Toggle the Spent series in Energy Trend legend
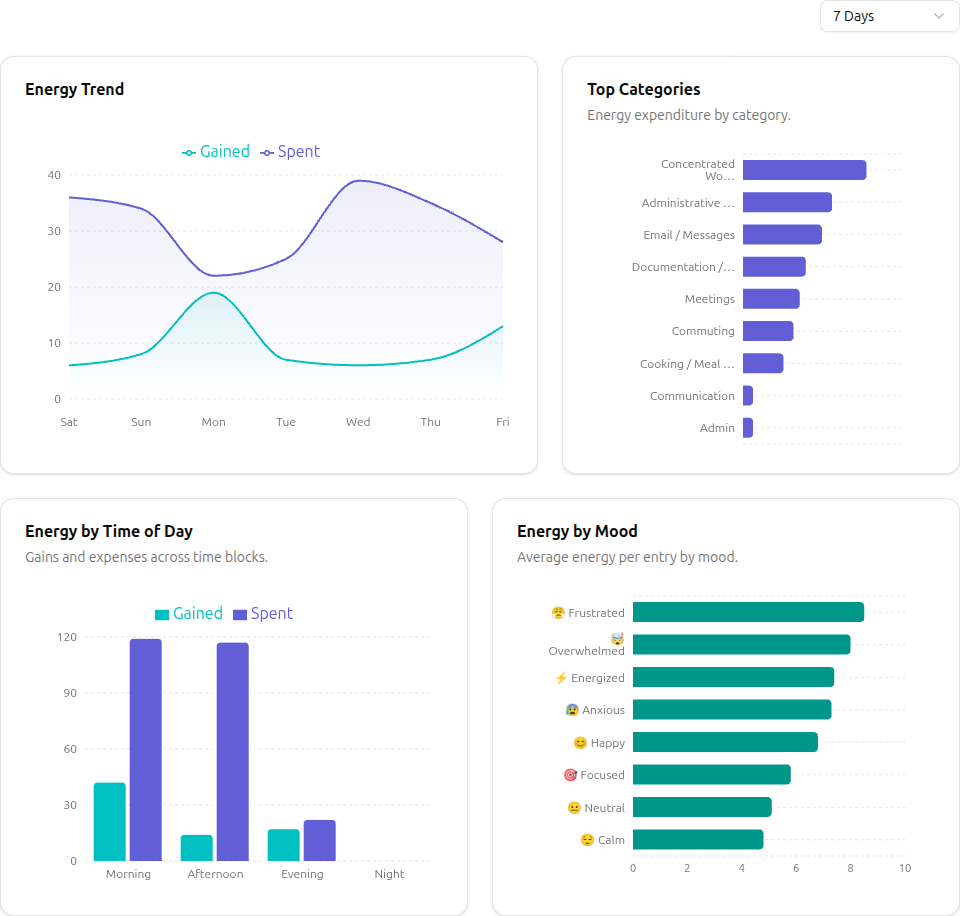Image resolution: width=960 pixels, height=916 pixels. (x=290, y=151)
